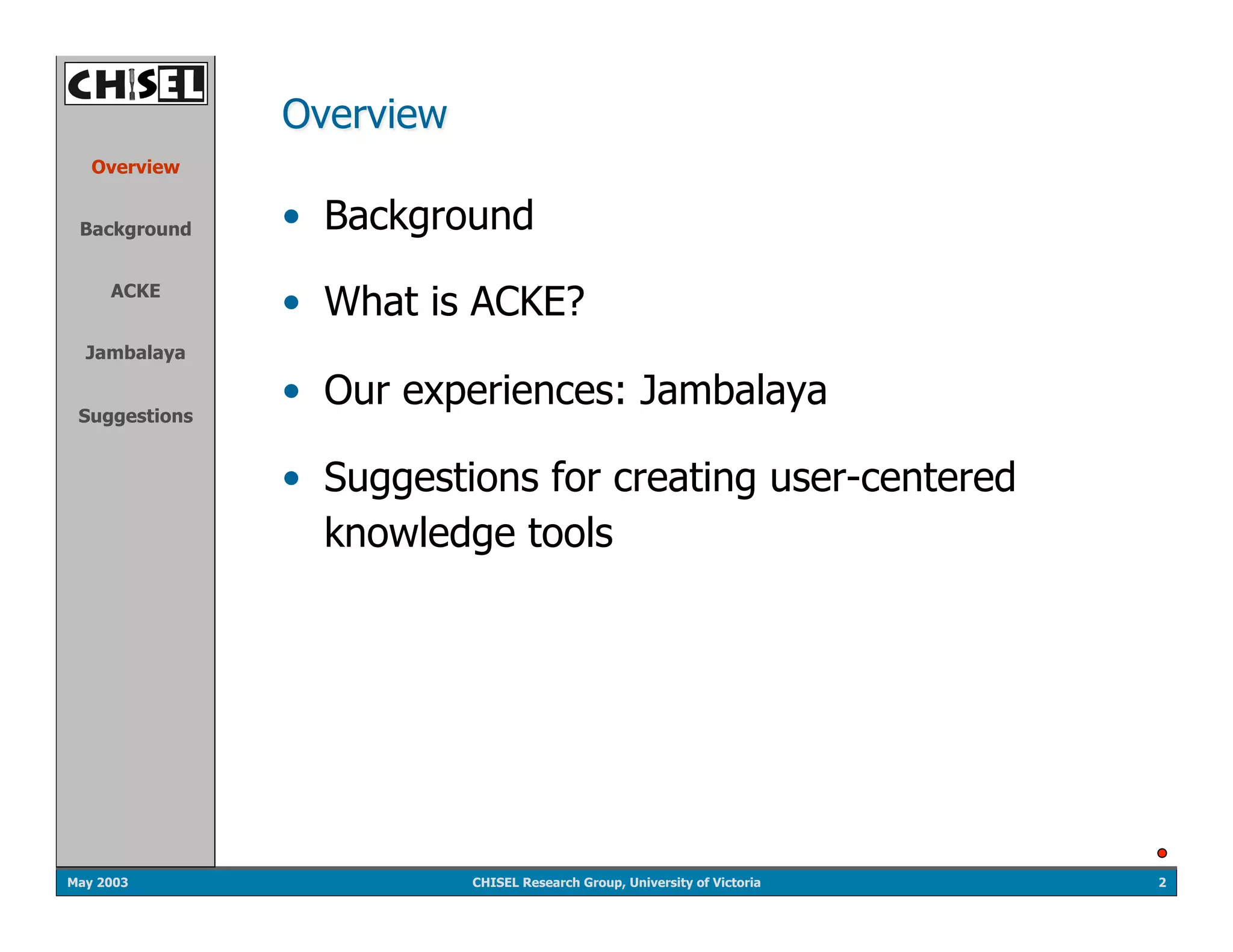This screenshot has width=1233, height=952.
Task: Click 'CHISEL Research Group, University of Victoria' footer
Action: 616,882
